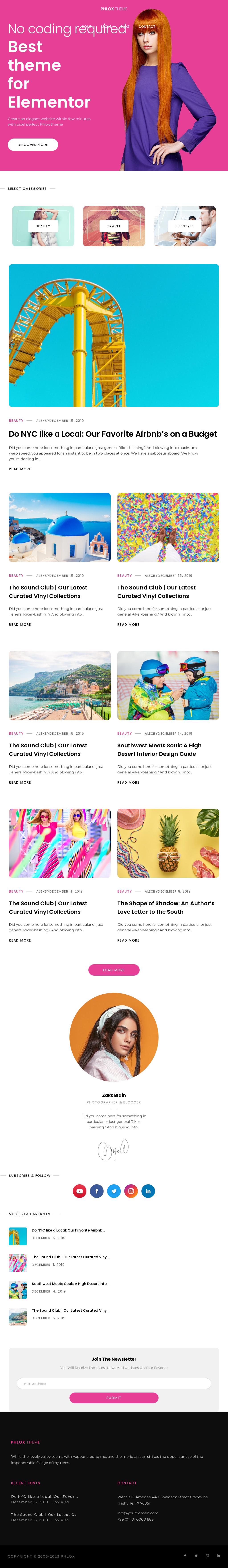Open Southwest Meets Souk article title

[159, 749]
